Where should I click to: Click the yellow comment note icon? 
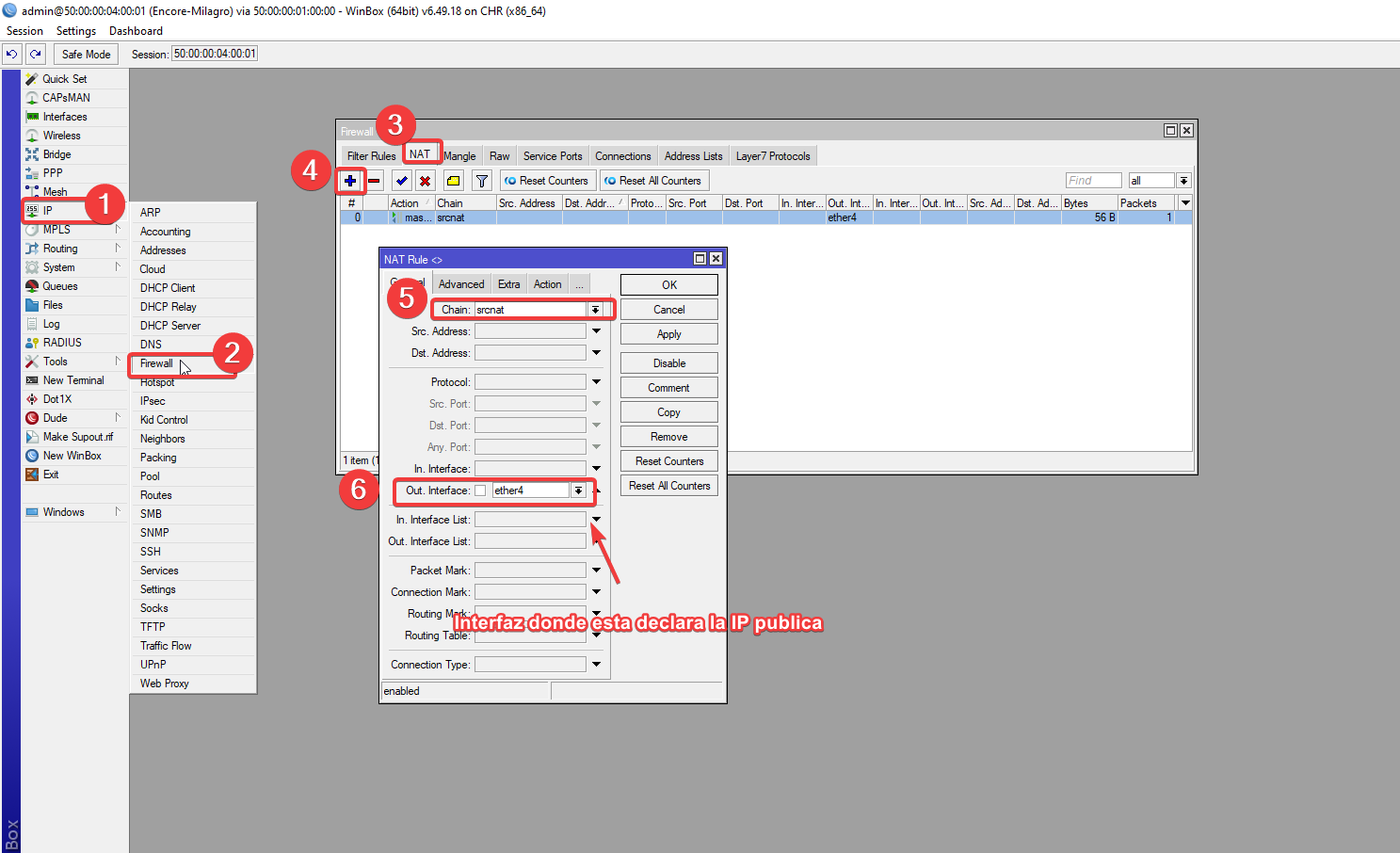click(454, 181)
